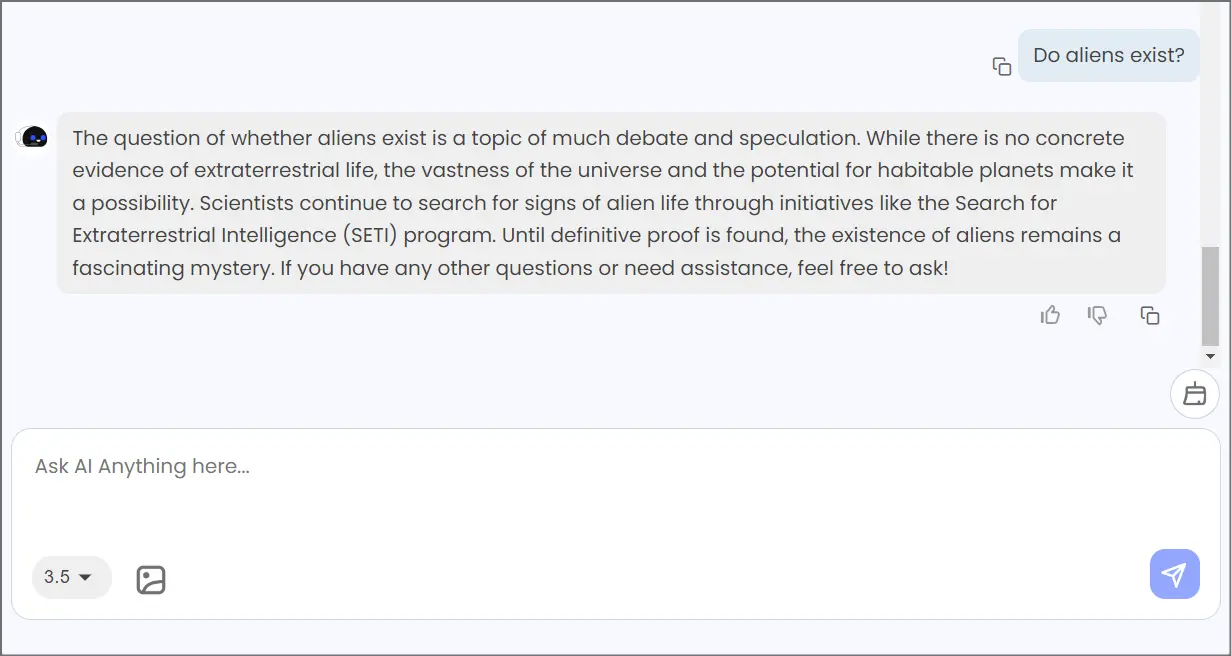The width and height of the screenshot is (1231, 656).
Task: Clear the conversation with the broom icon
Action: (1195, 394)
